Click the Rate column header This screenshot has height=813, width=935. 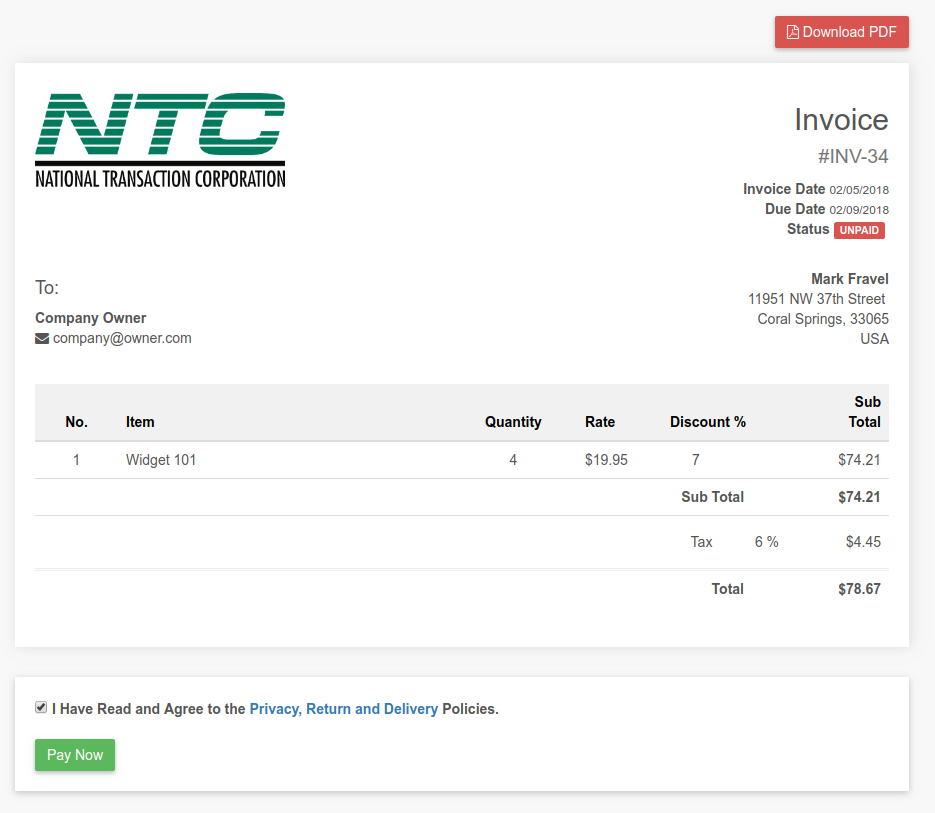[x=600, y=422]
